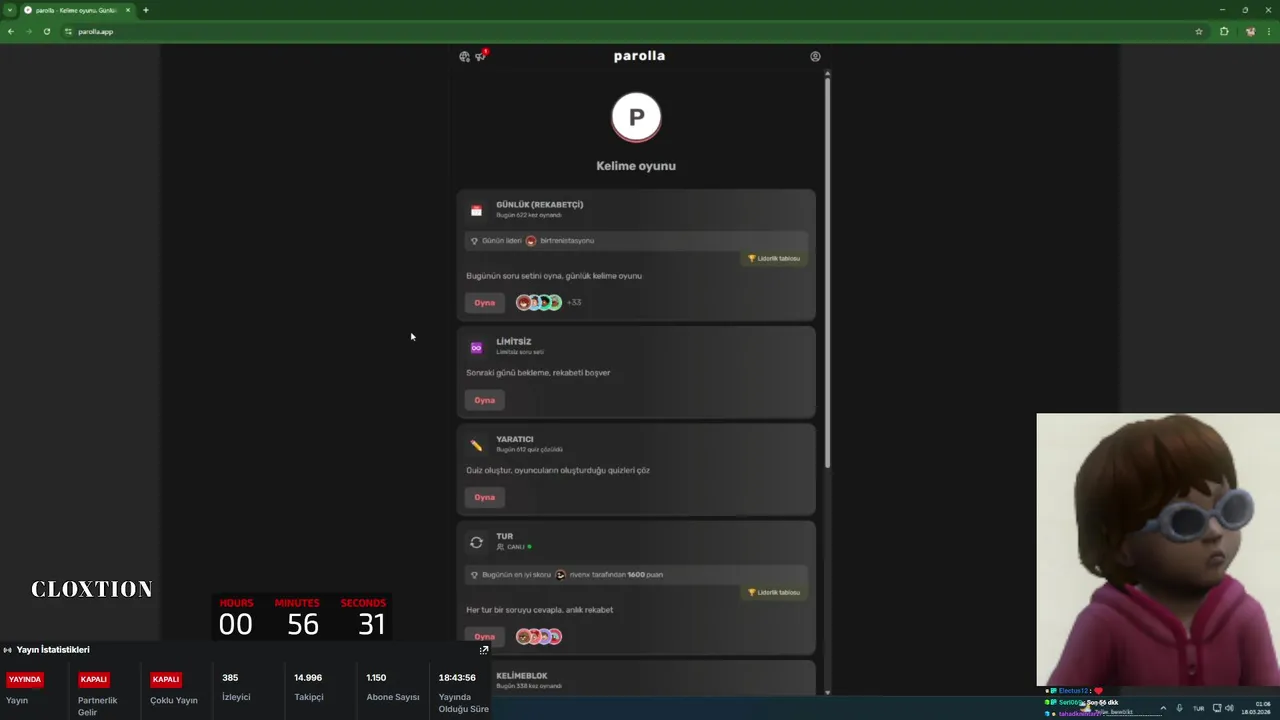Reload the parolla.app page
Screen dimensions: 1280x720
[x=47, y=31]
